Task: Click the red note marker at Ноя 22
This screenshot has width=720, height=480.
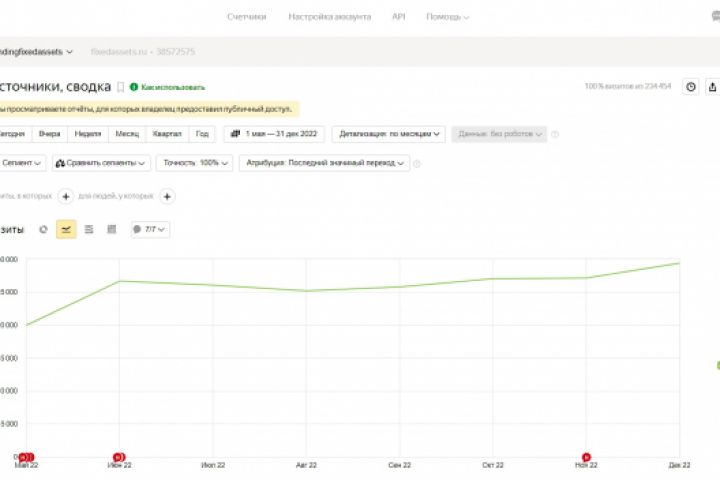Action: (x=586, y=457)
